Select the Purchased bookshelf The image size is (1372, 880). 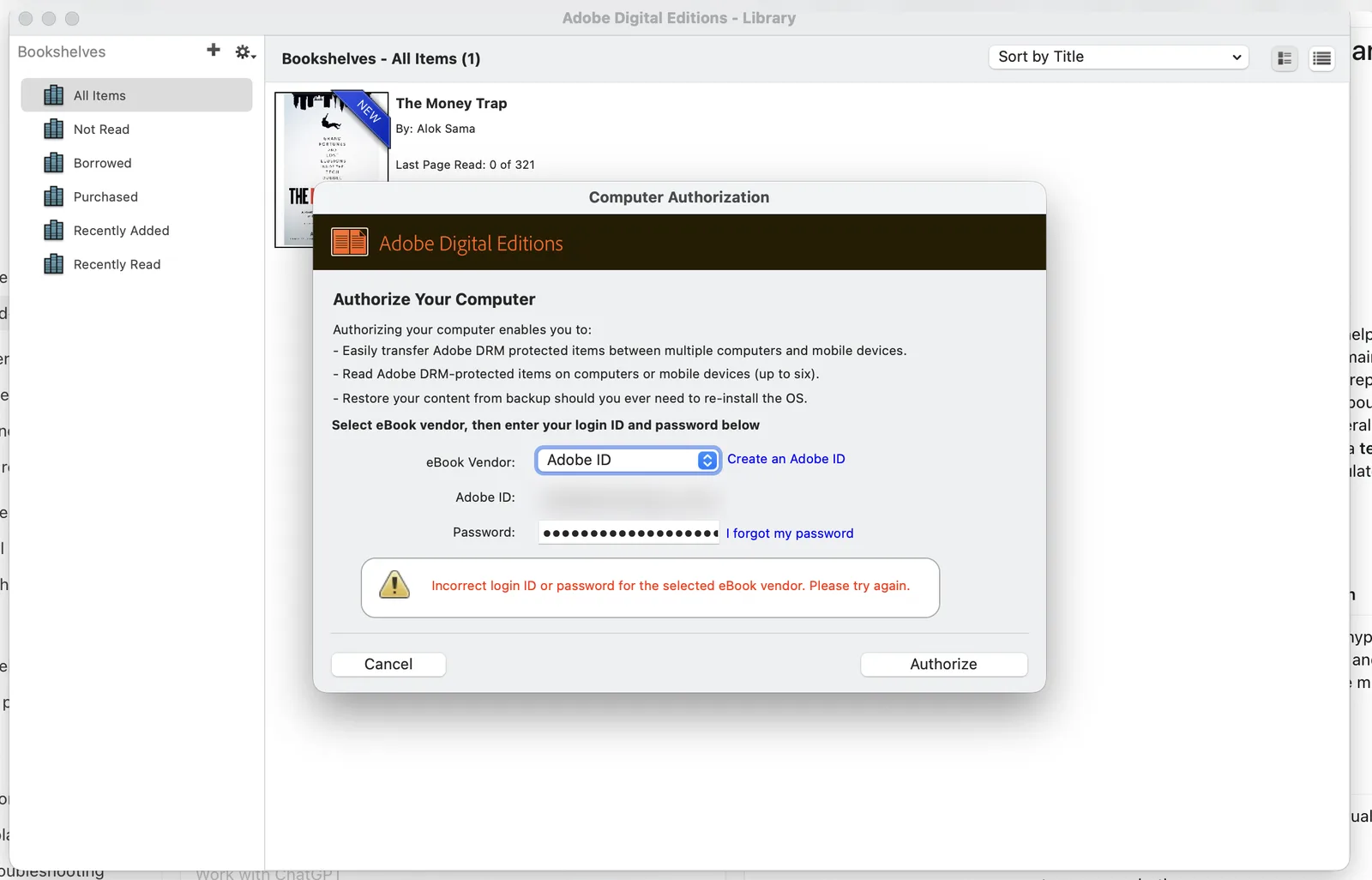136,196
